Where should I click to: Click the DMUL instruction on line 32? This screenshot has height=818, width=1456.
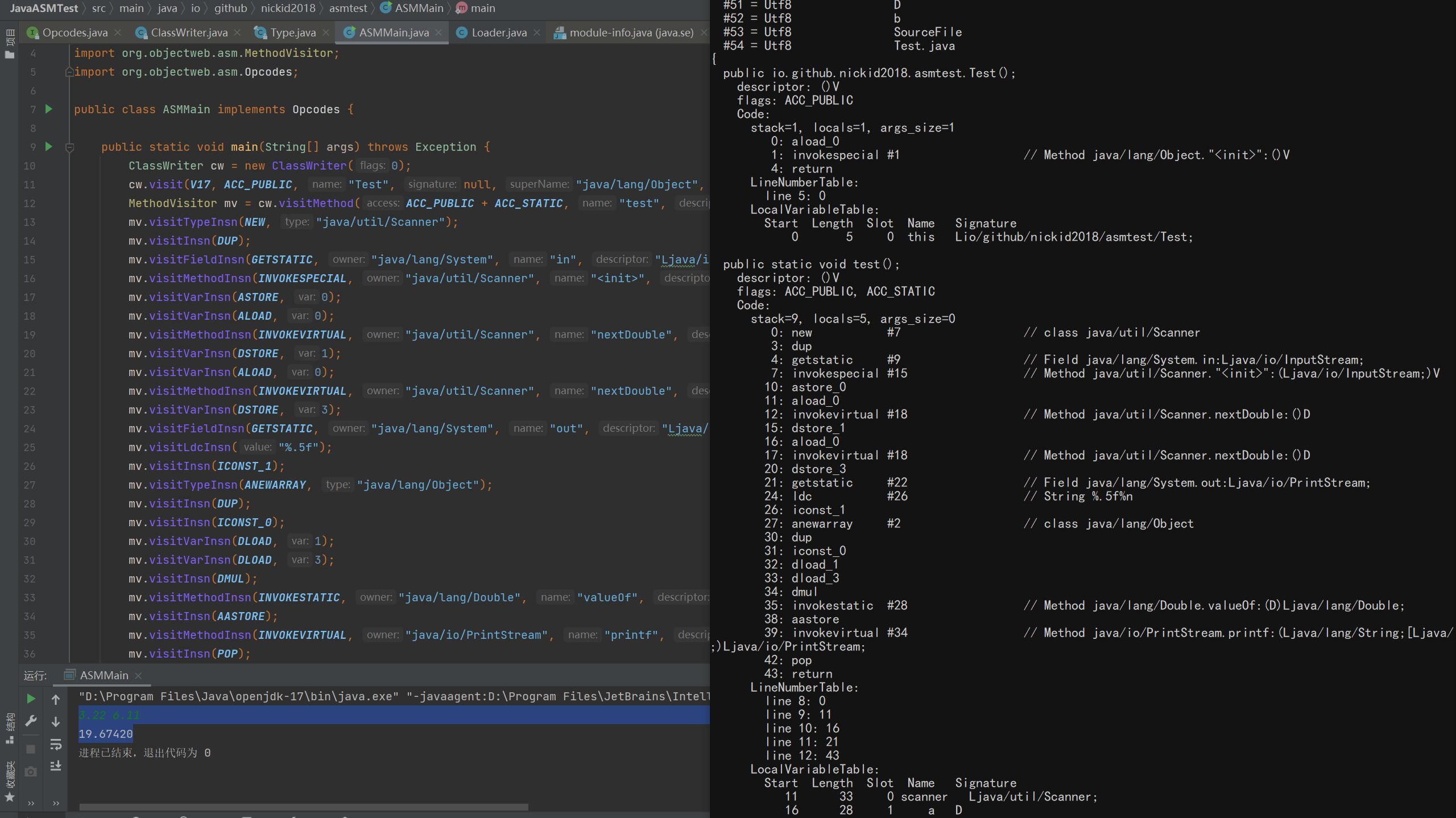230,579
